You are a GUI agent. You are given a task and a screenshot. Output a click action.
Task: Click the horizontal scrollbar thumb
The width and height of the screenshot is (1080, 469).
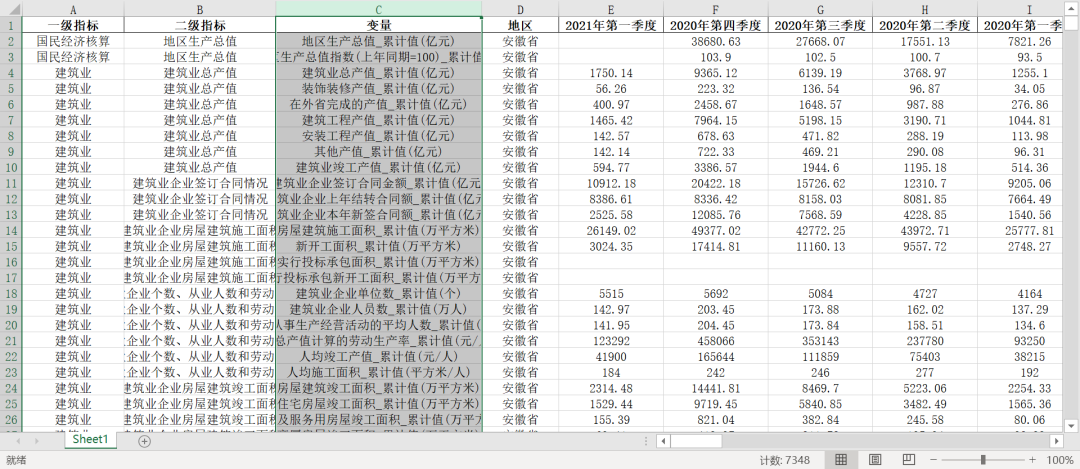(x=696, y=441)
